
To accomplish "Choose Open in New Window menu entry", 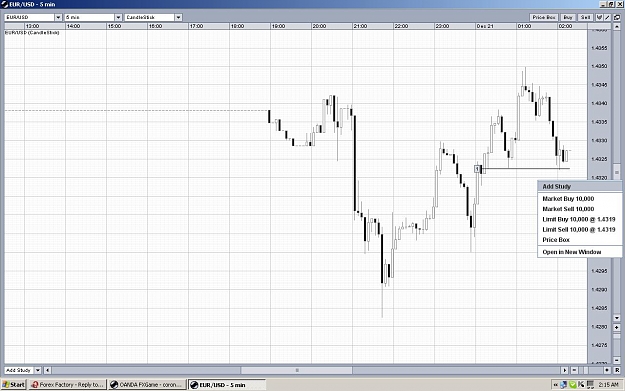I will click(x=572, y=252).
